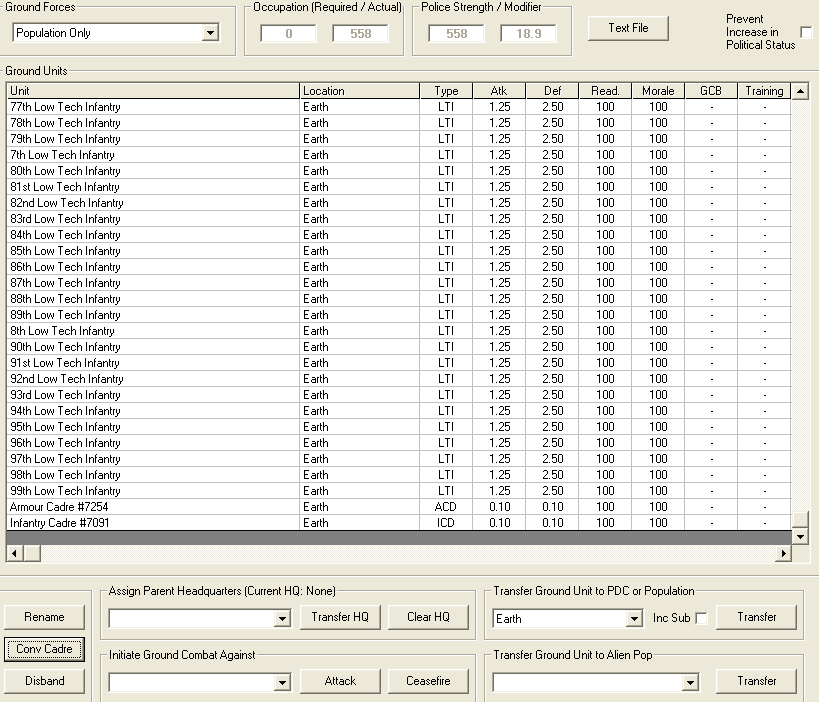The image size is (819, 702).
Task: Click the Disband button
Action: point(44,681)
